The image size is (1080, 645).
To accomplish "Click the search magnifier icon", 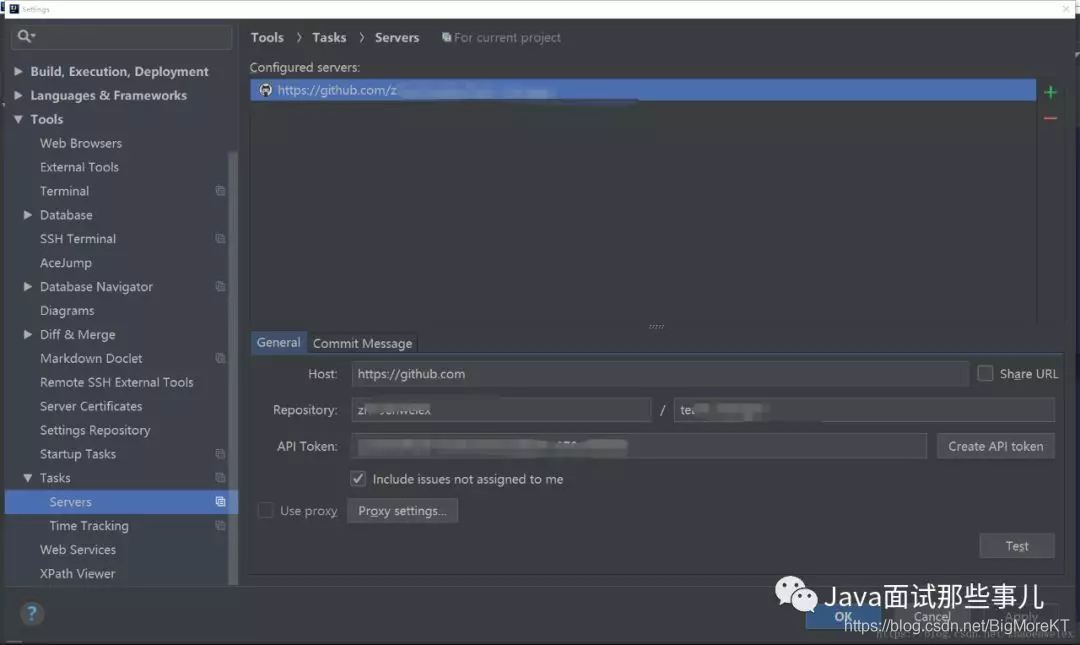I will point(25,36).
